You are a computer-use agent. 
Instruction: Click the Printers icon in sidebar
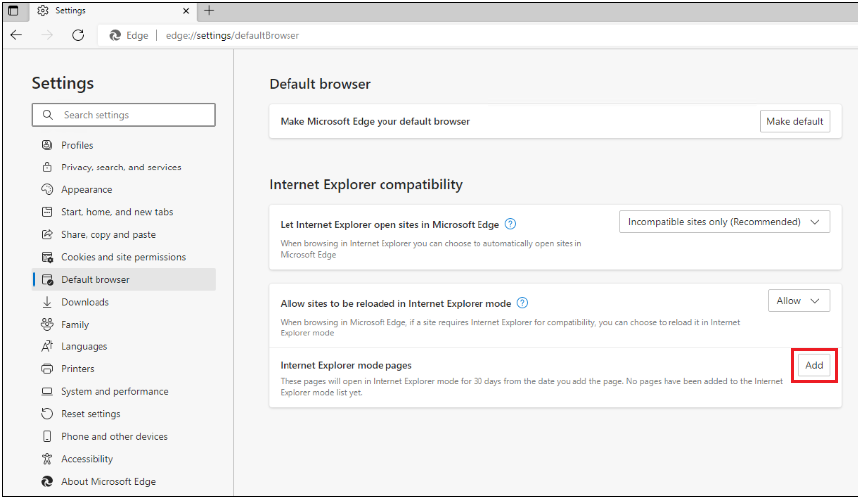tap(47, 369)
